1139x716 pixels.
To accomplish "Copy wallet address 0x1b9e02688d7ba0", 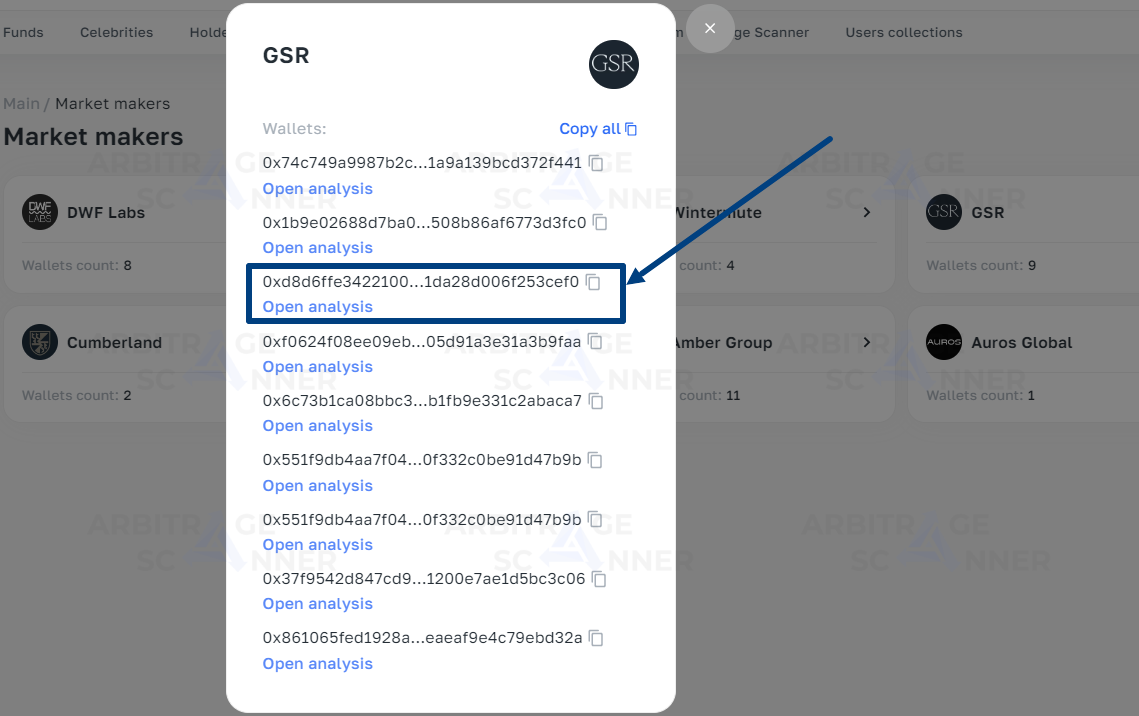I will pos(600,223).
